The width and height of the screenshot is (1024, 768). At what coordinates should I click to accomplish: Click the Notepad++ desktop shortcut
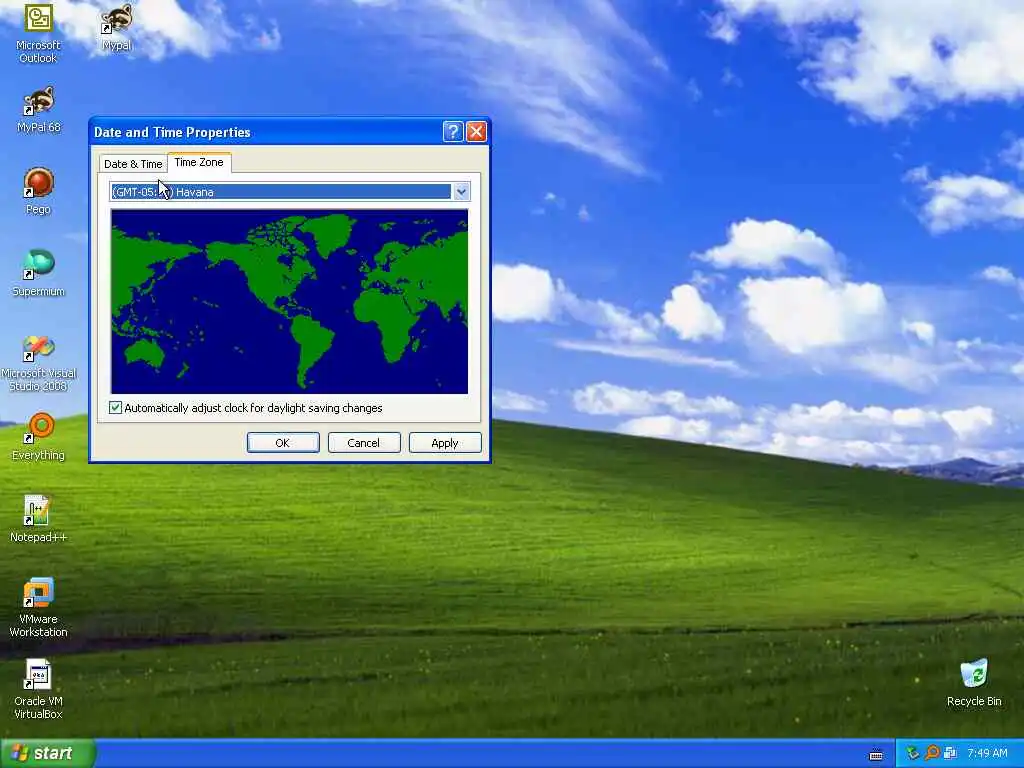(x=38, y=519)
